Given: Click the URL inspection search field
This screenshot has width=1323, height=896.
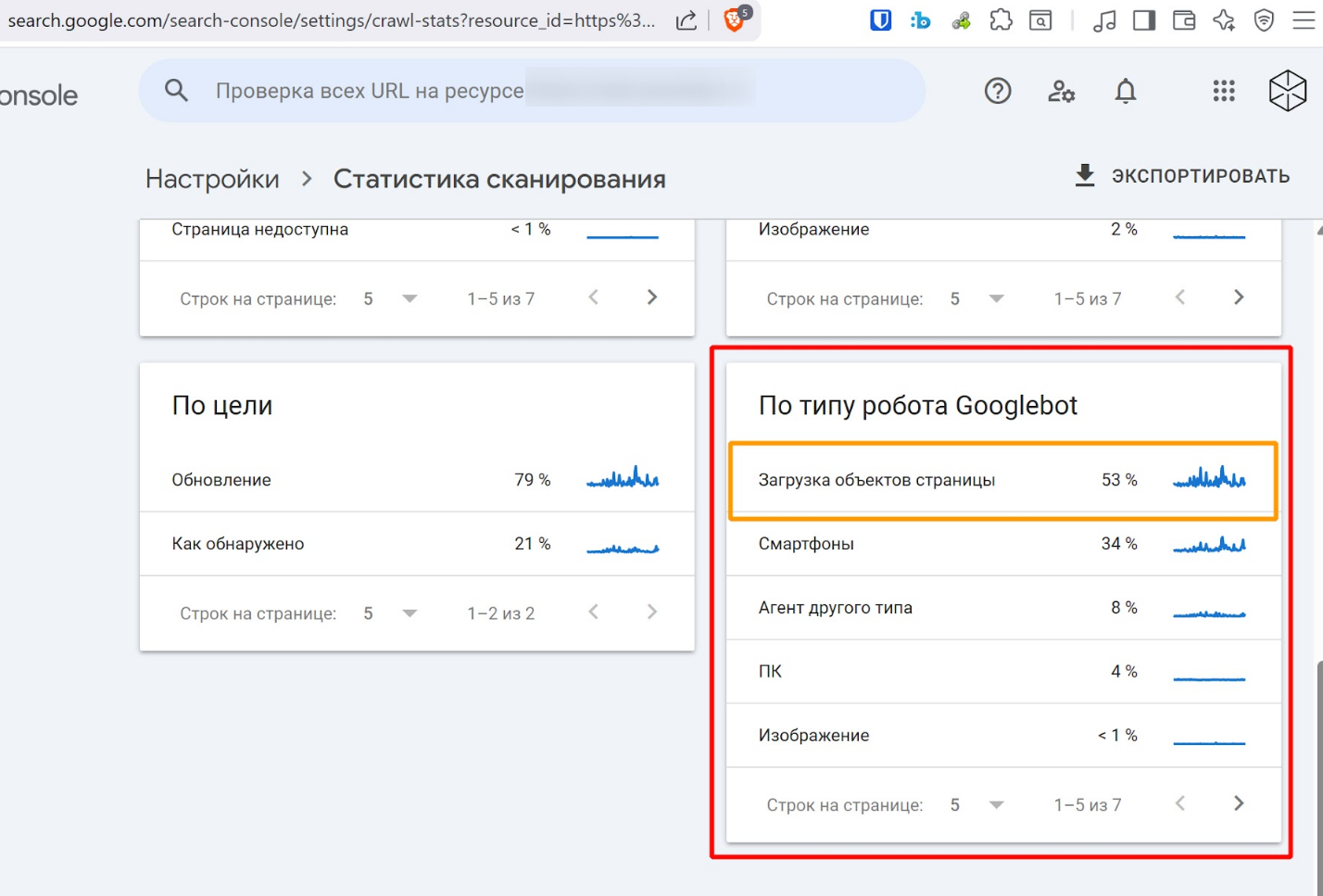Looking at the screenshot, I should pos(531,91).
